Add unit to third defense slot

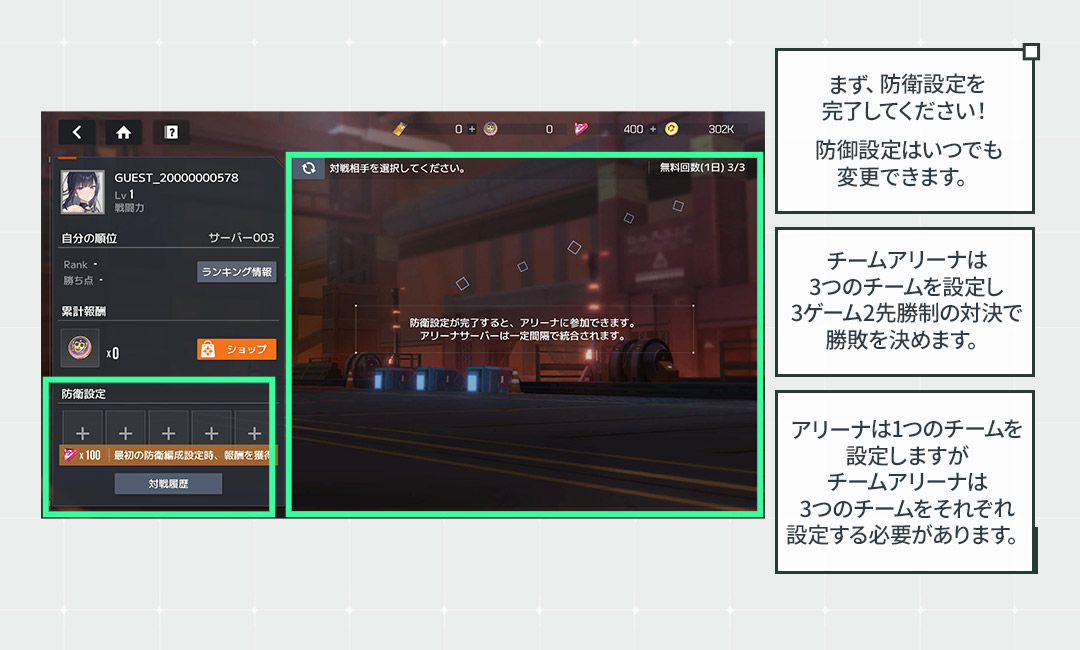tap(168, 433)
